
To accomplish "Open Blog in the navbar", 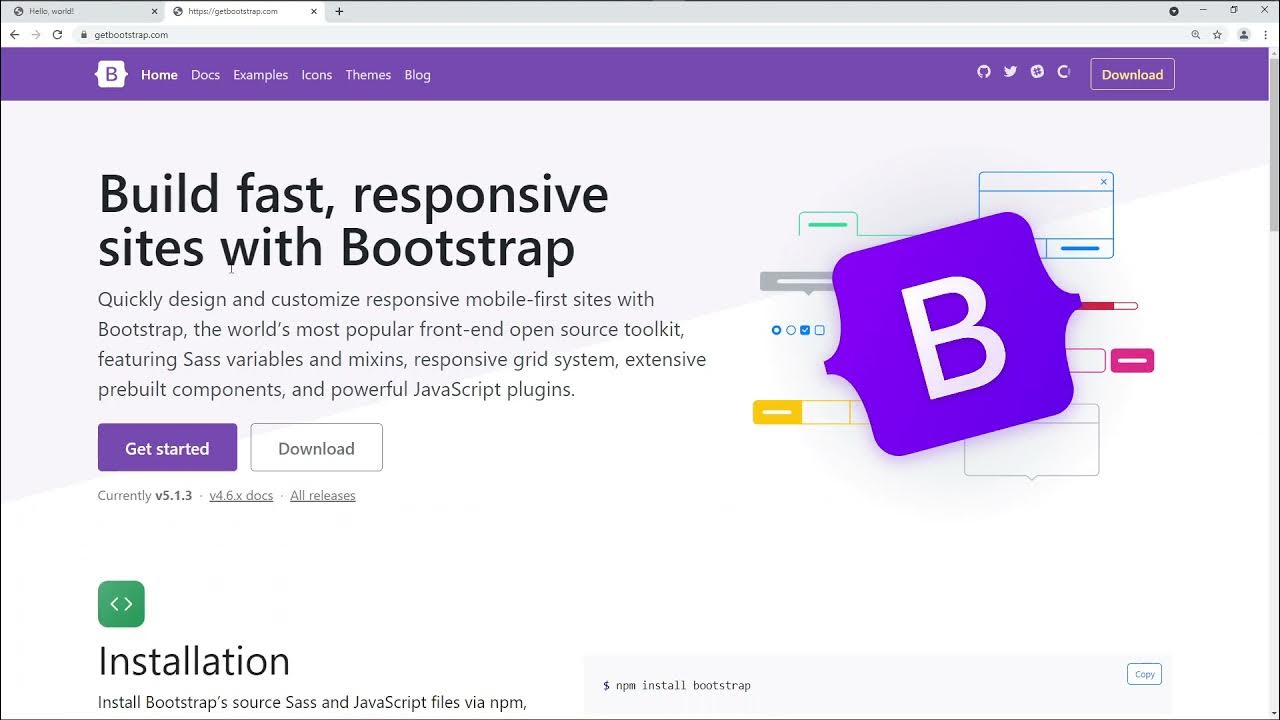I will (x=417, y=75).
